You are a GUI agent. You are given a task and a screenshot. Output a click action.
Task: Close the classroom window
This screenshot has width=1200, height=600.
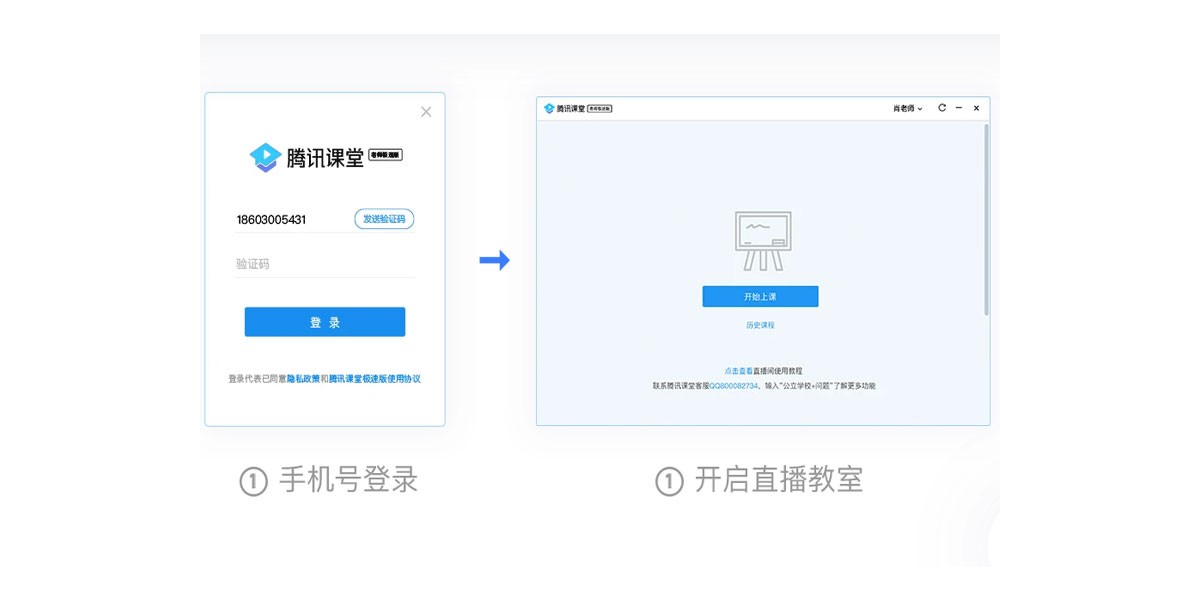[x=976, y=107]
